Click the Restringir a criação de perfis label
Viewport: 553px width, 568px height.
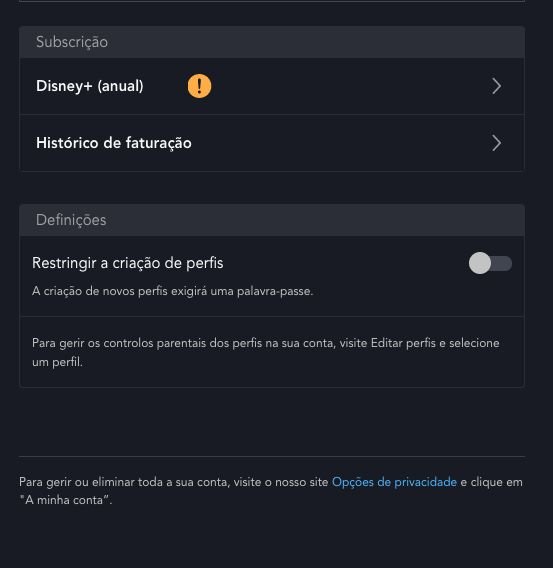127,263
